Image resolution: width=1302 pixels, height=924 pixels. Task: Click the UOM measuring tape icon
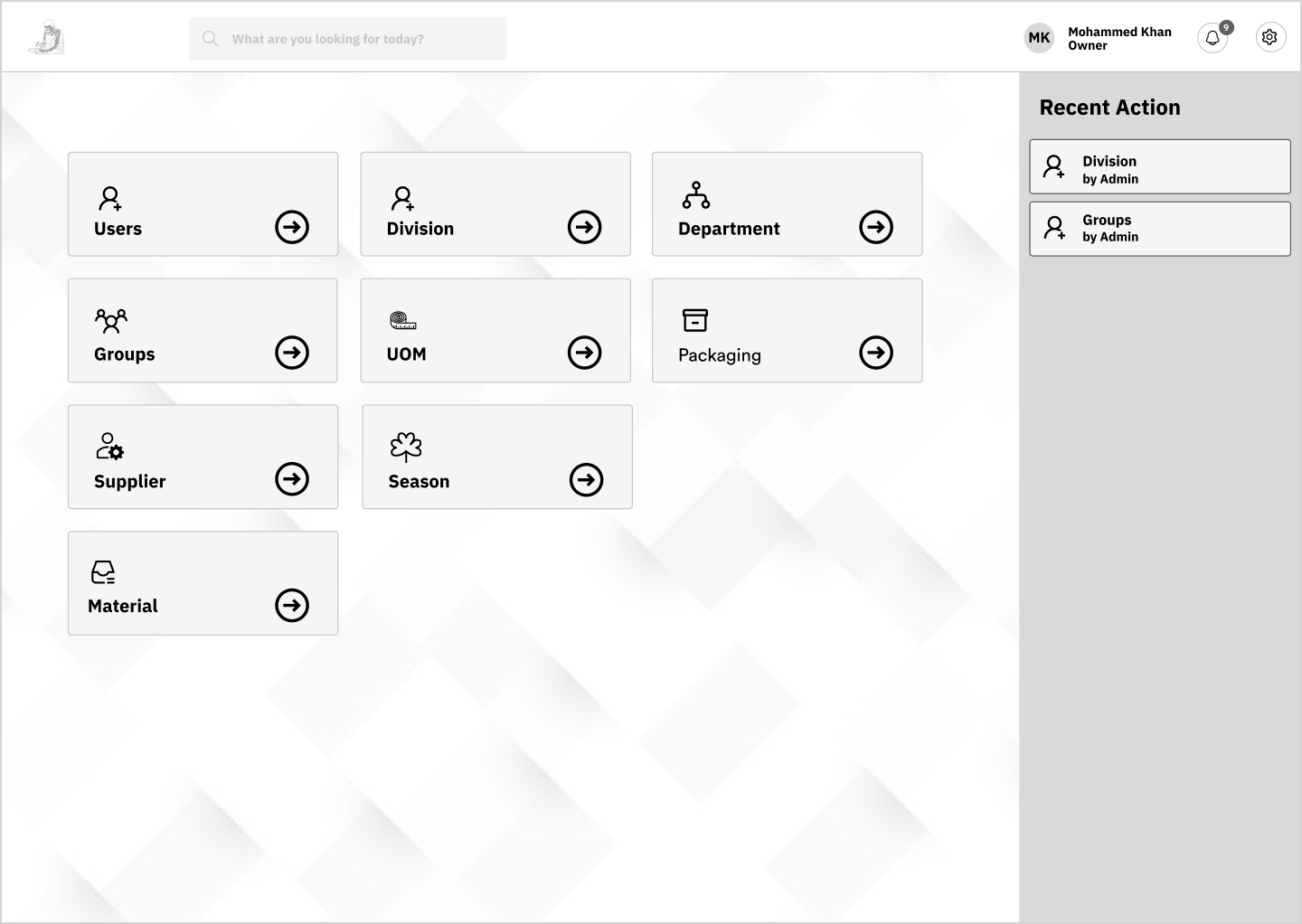[403, 321]
